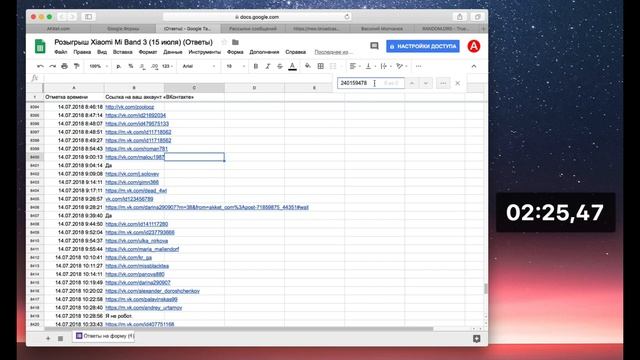Open link https://vk.com/id141117280
This screenshot has height=360, width=640.
[x=136, y=224]
